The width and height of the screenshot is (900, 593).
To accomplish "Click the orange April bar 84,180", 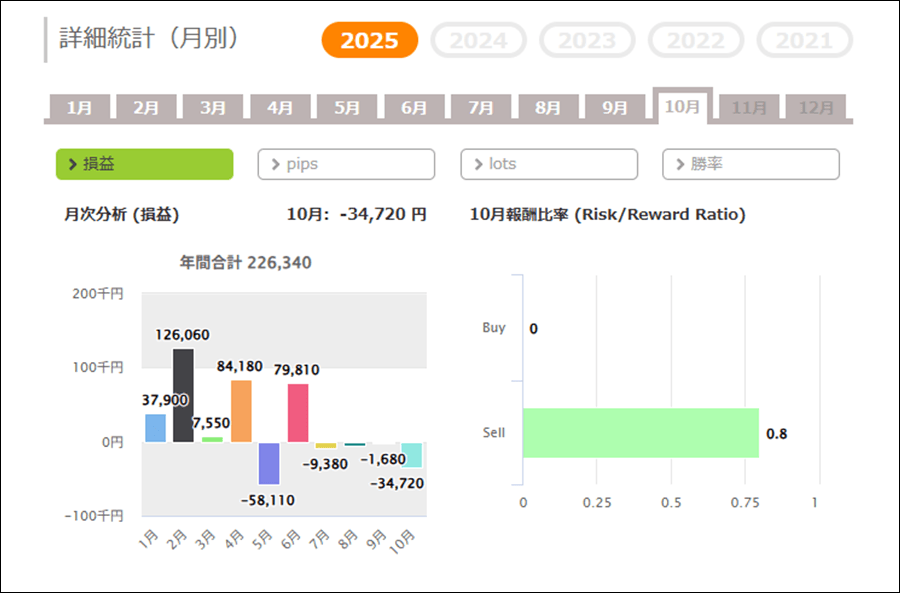I will point(241,411).
